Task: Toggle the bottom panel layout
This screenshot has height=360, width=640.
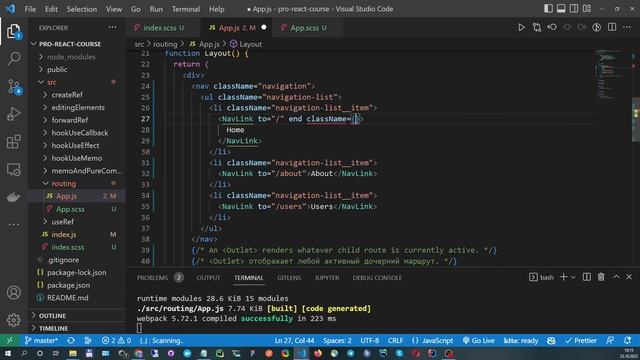Action: [x=561, y=9]
